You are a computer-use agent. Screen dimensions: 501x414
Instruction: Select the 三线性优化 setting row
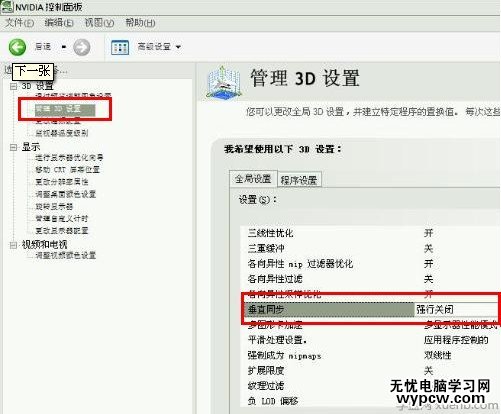pyautogui.click(x=371, y=233)
